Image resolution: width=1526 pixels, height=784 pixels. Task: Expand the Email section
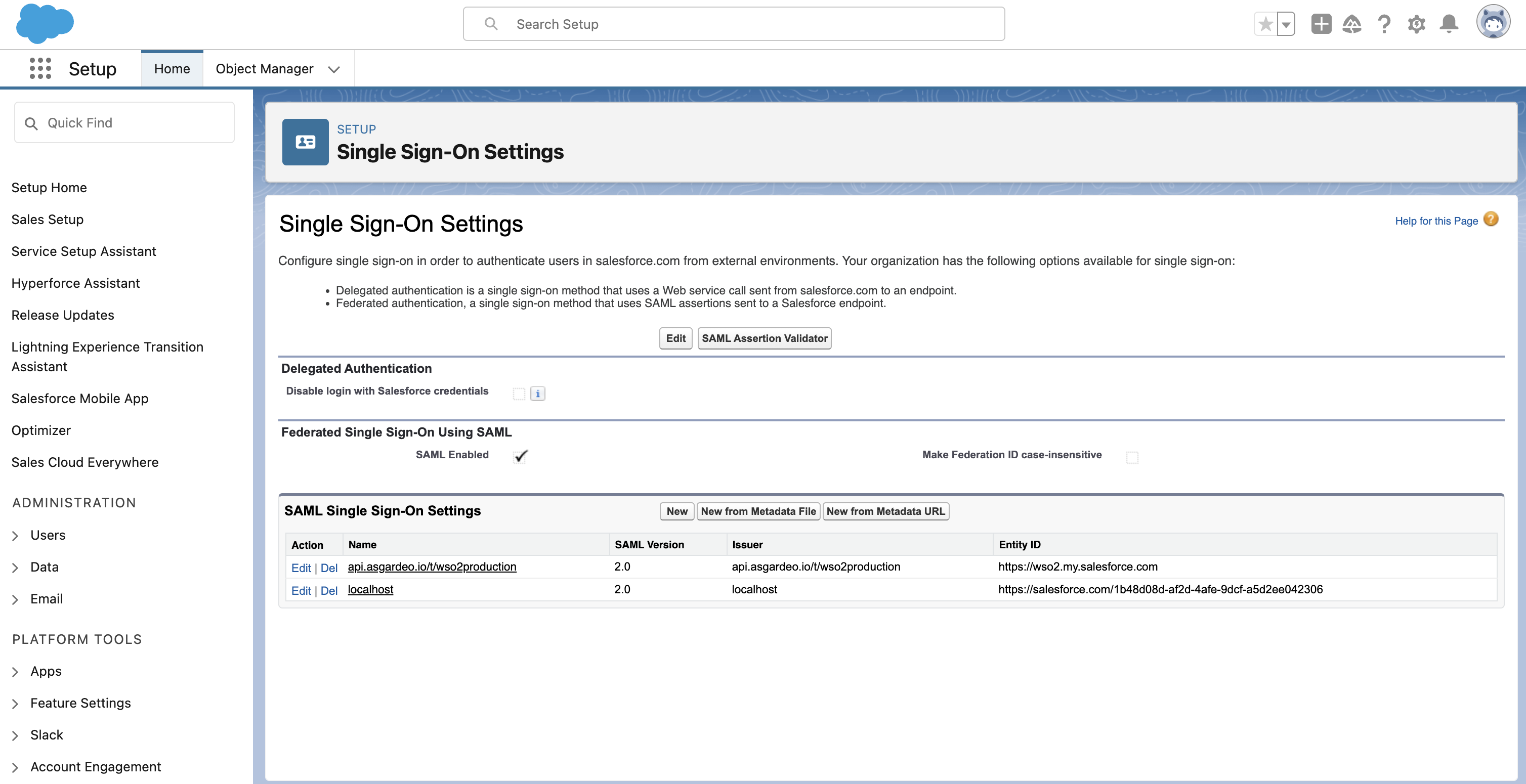(x=15, y=600)
